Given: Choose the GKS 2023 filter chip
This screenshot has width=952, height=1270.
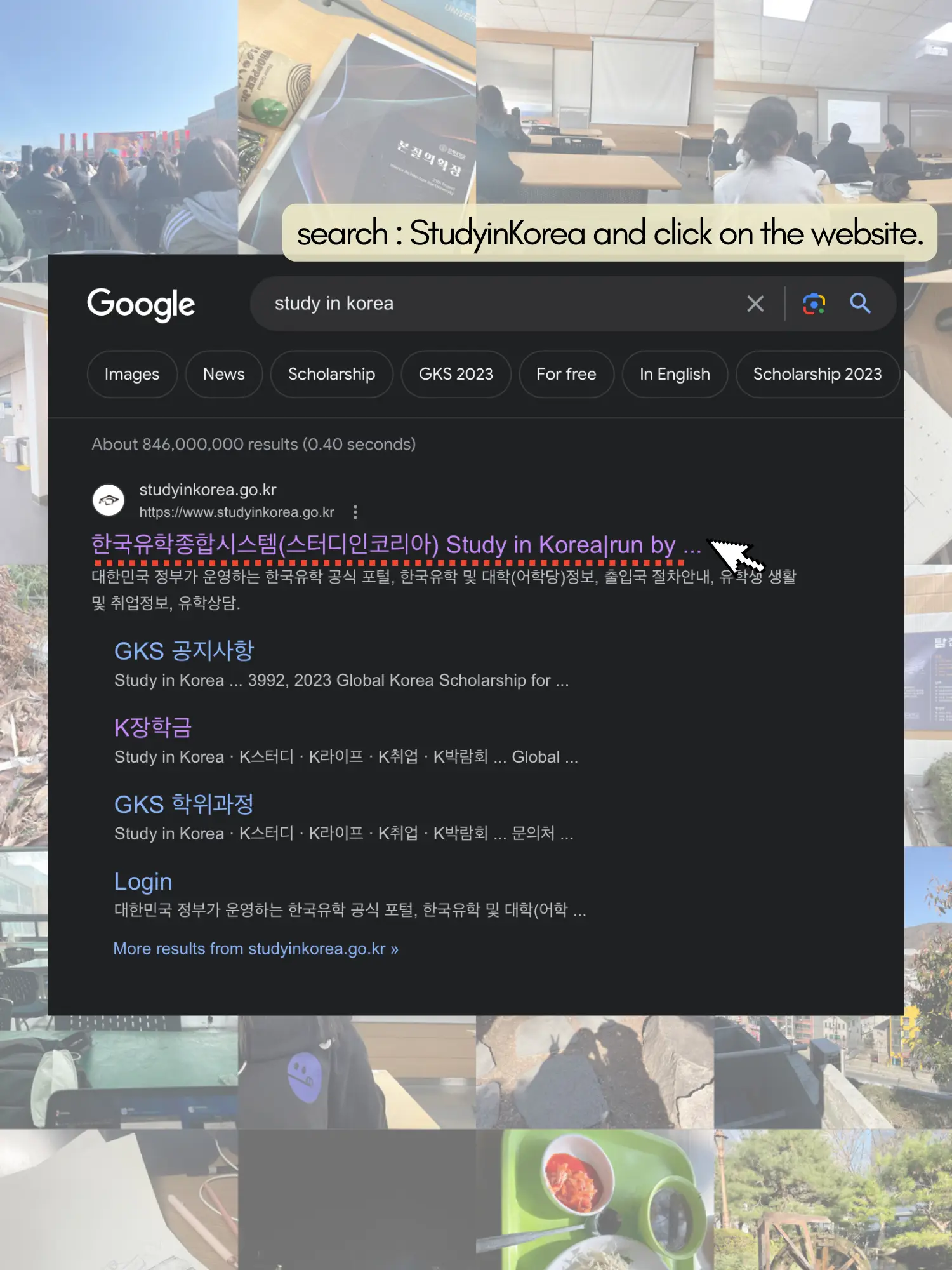Looking at the screenshot, I should point(456,374).
